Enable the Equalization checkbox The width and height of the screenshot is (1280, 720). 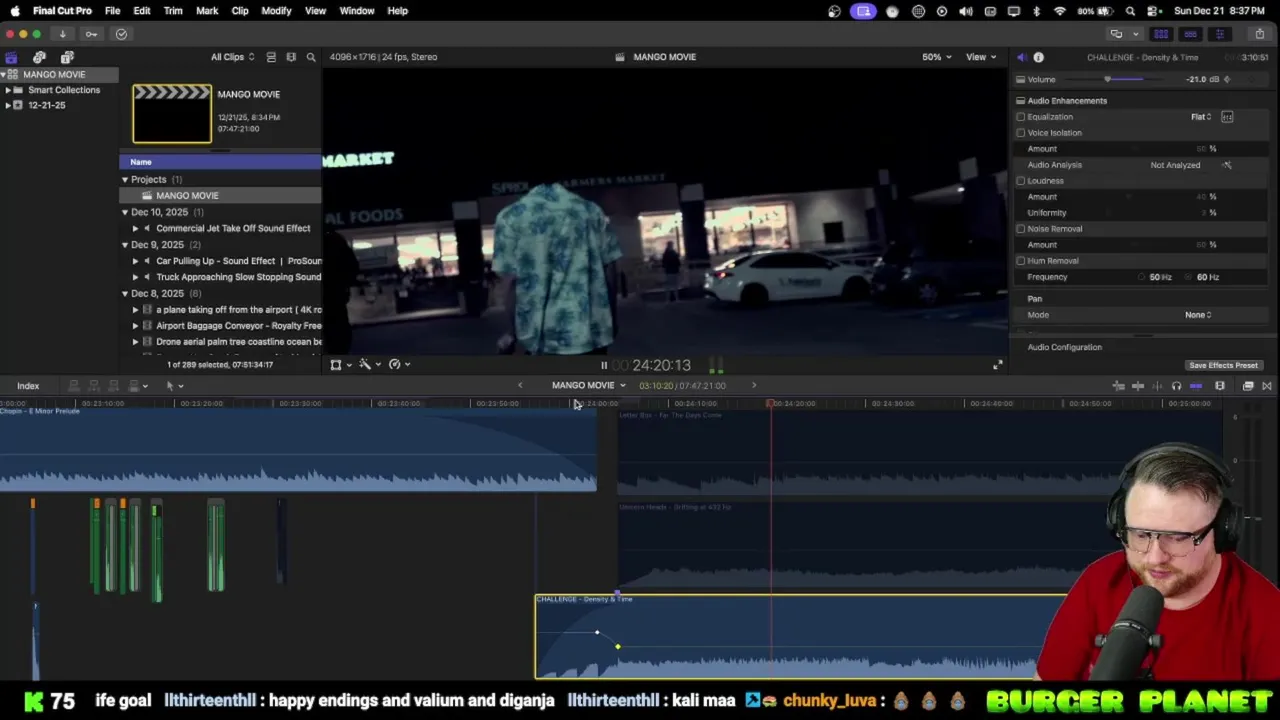1021,117
